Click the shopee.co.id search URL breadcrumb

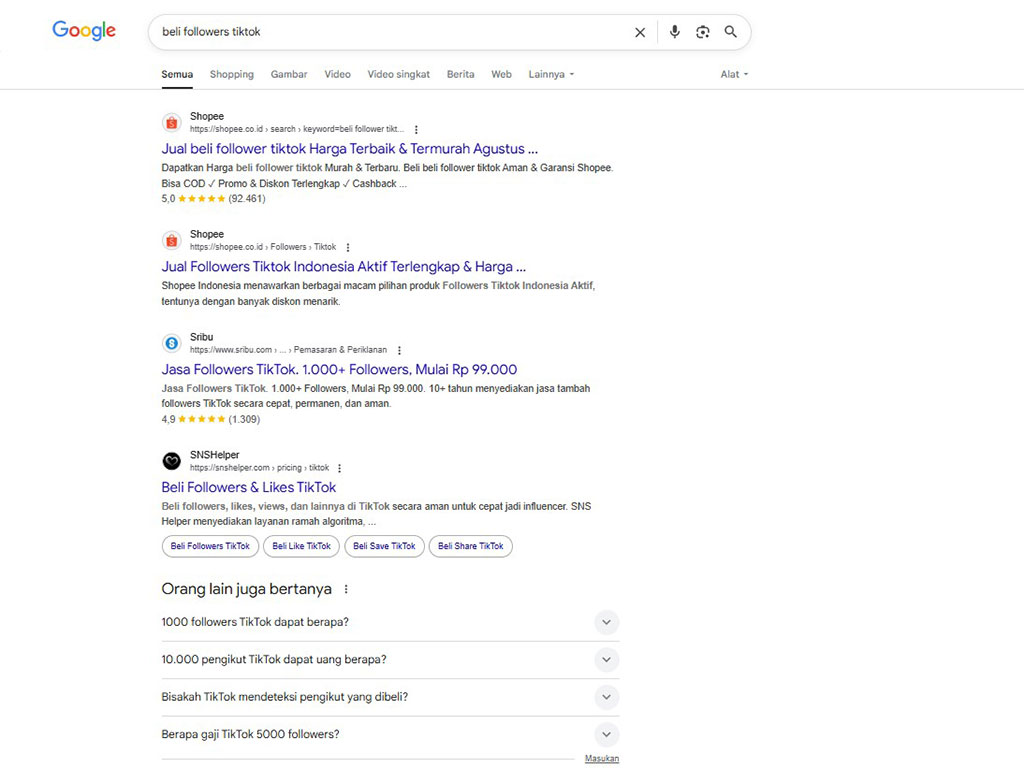point(297,129)
